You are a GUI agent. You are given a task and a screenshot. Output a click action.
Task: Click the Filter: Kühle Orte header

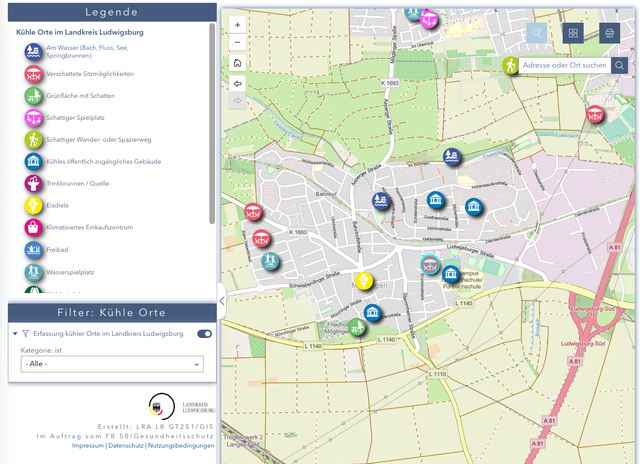coord(112,313)
